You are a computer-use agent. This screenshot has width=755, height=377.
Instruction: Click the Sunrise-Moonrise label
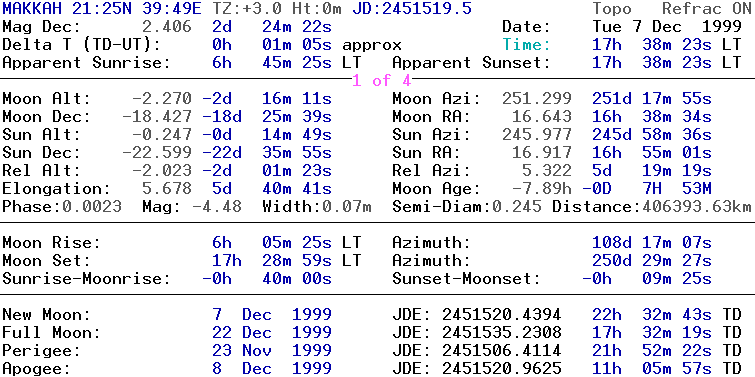86,278
